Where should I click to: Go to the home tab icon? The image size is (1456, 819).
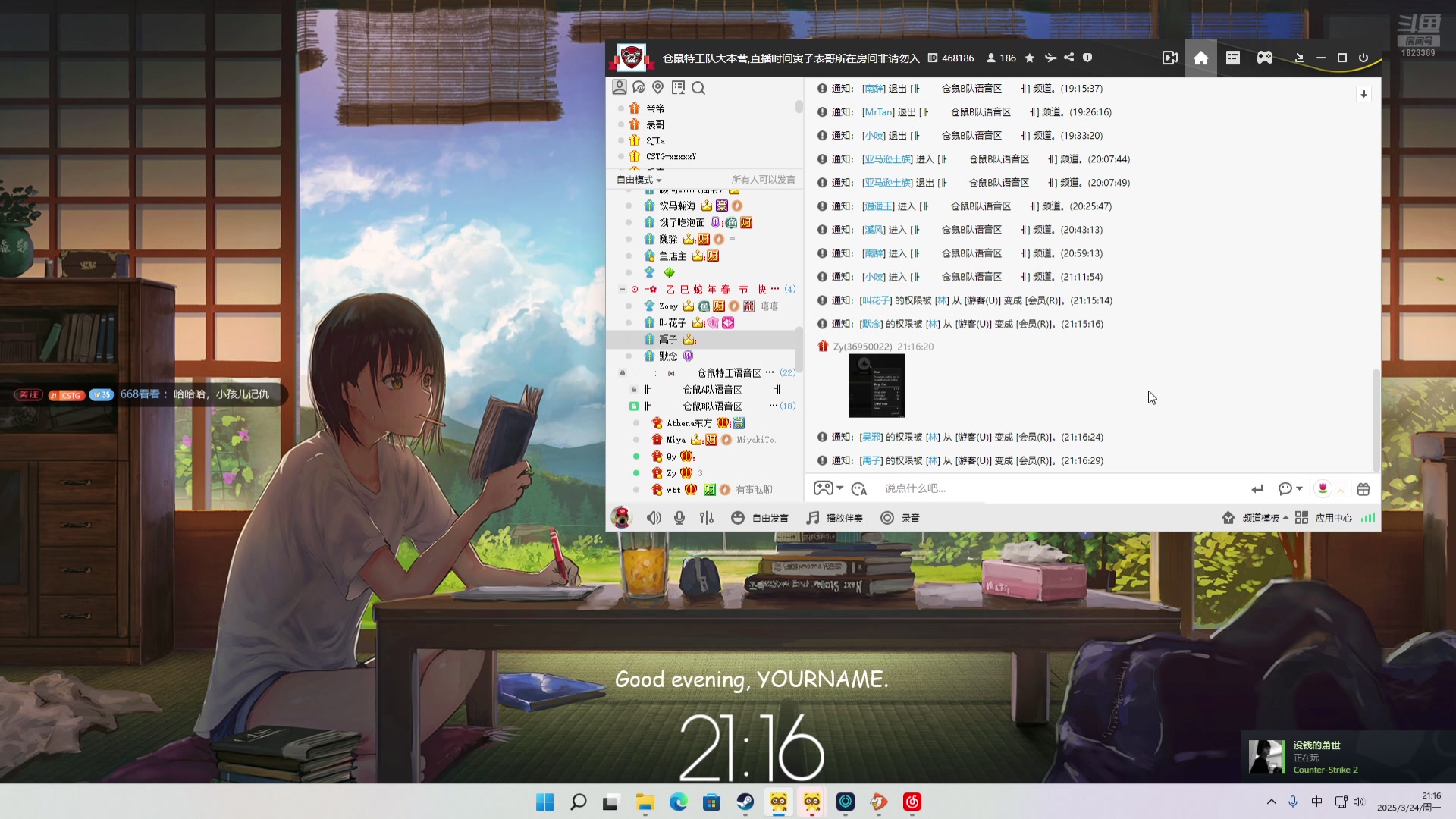point(1201,58)
